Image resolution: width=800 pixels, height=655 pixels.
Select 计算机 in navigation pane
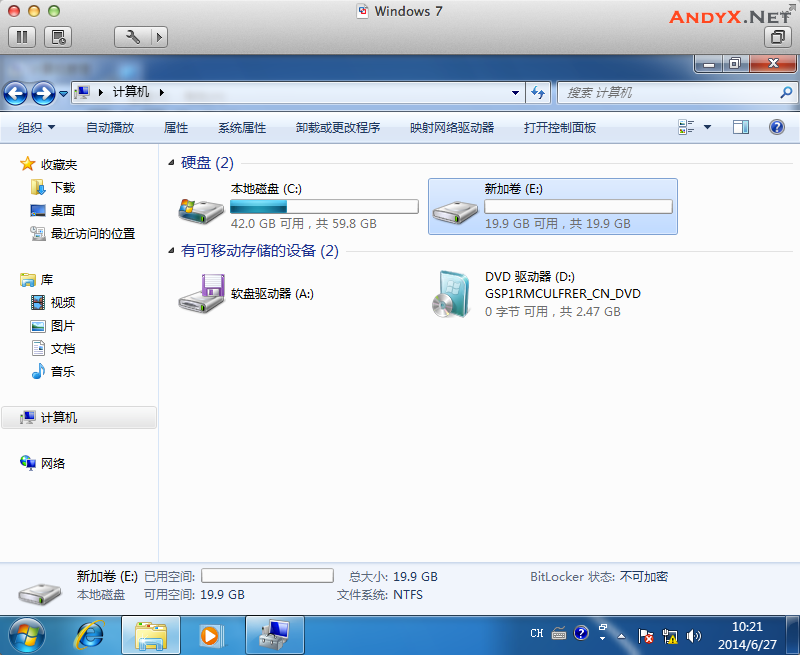(79, 418)
